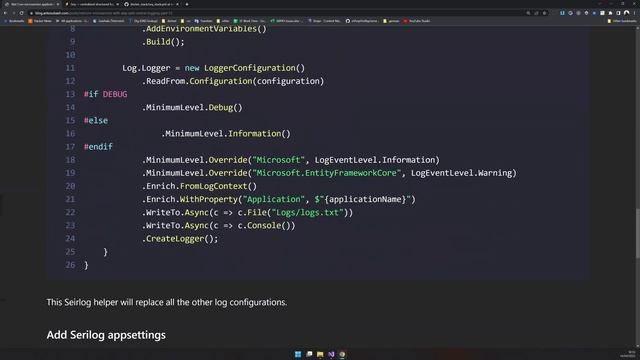Open Task View from the taskbar
This screenshot has height=360, width=640.
coord(309,354)
